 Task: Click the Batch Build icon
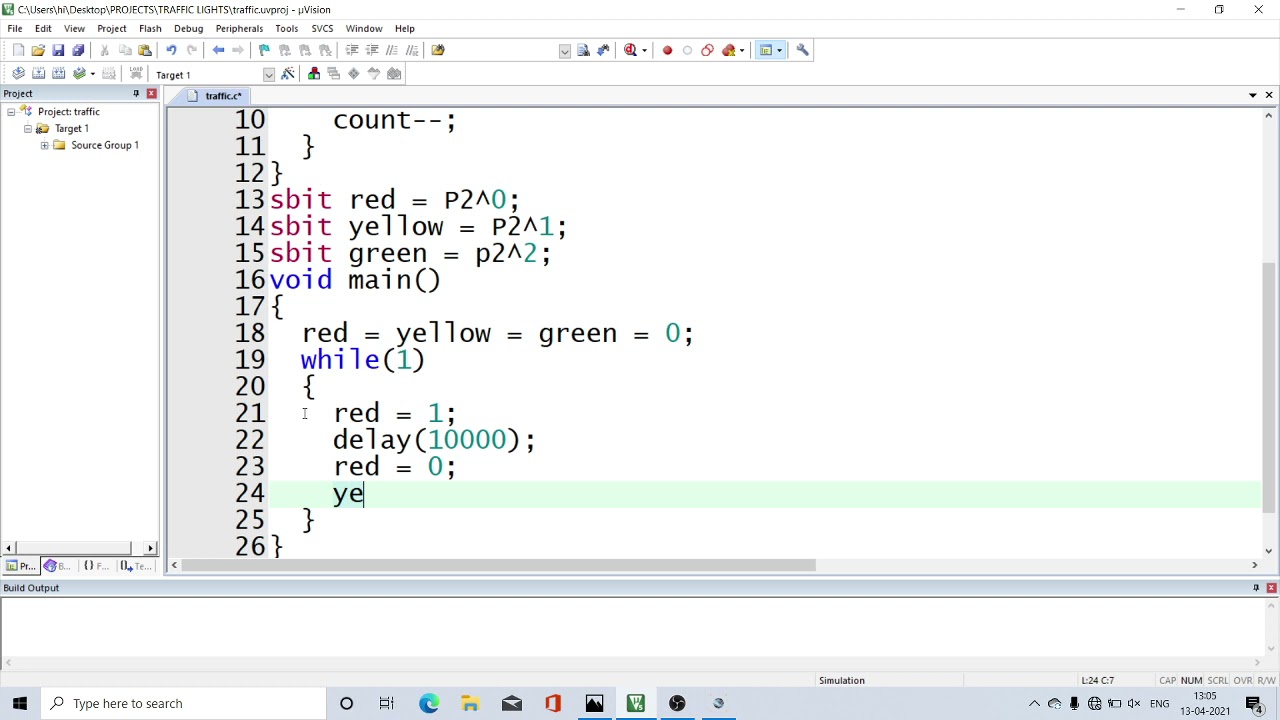click(x=79, y=74)
